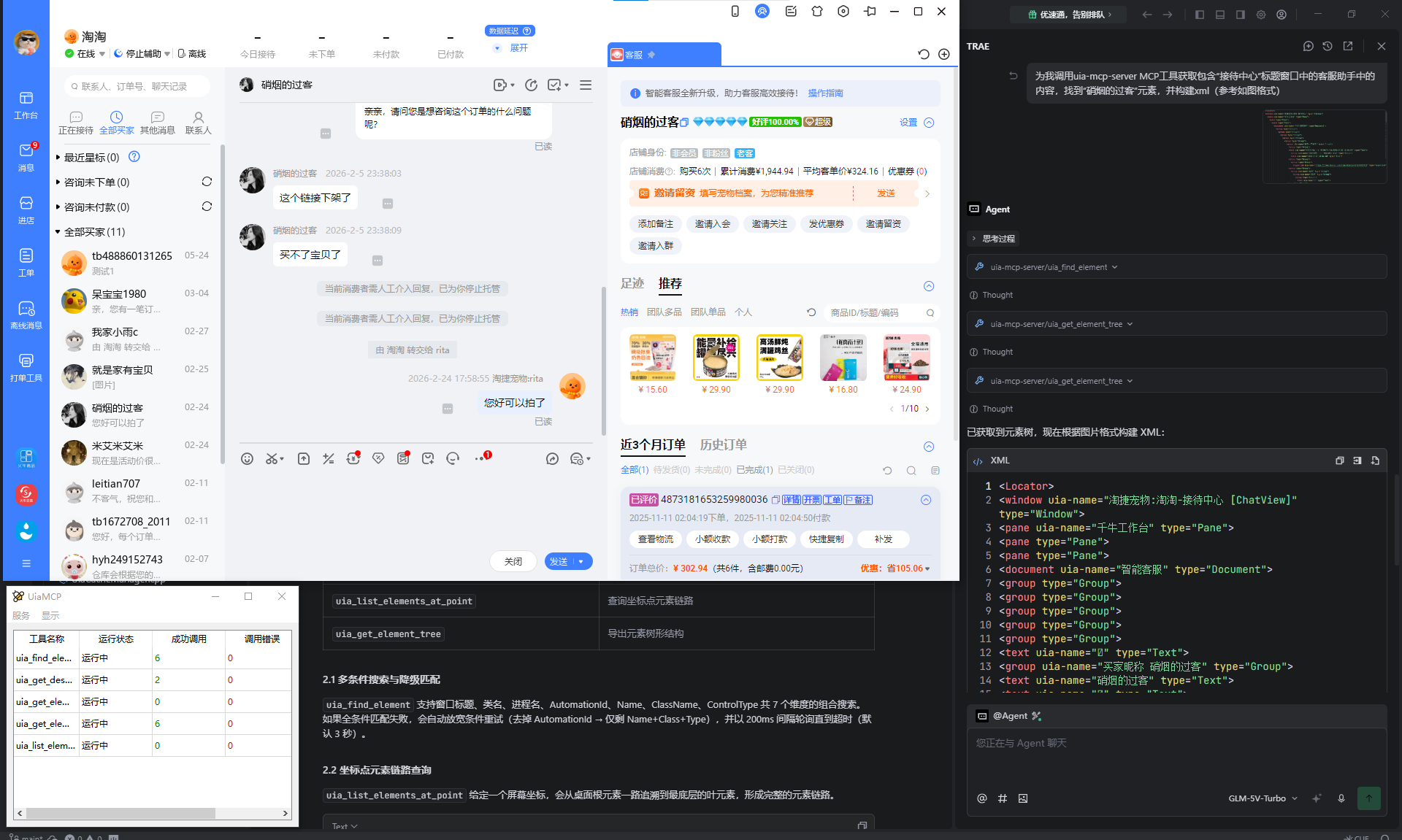Click the chat message vertical scrollbar
Viewport: 1402px width, 840px height.
point(603,361)
